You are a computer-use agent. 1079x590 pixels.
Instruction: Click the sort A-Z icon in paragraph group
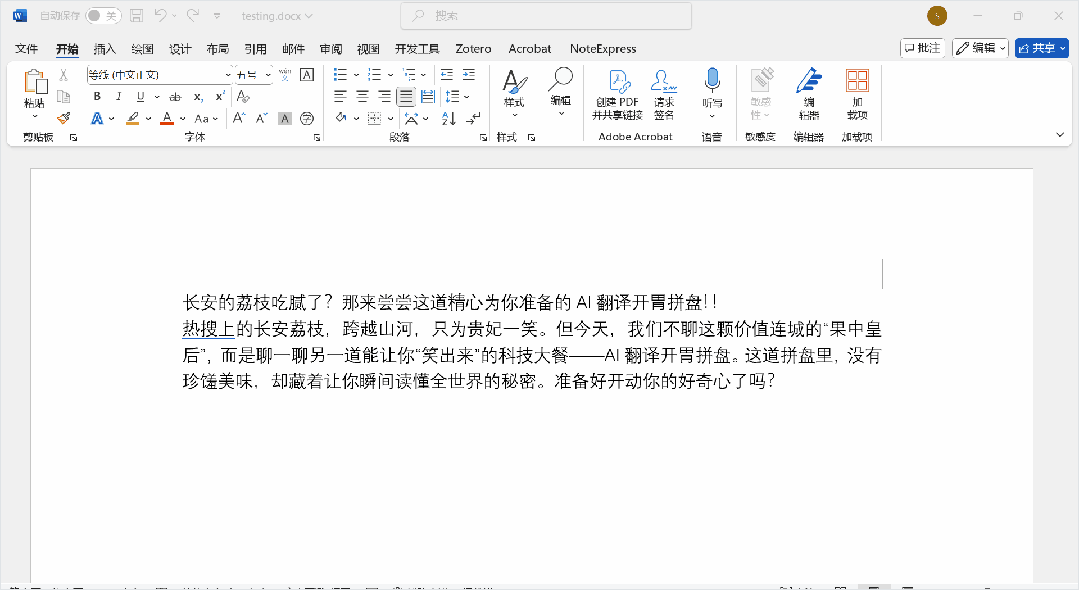(x=447, y=118)
